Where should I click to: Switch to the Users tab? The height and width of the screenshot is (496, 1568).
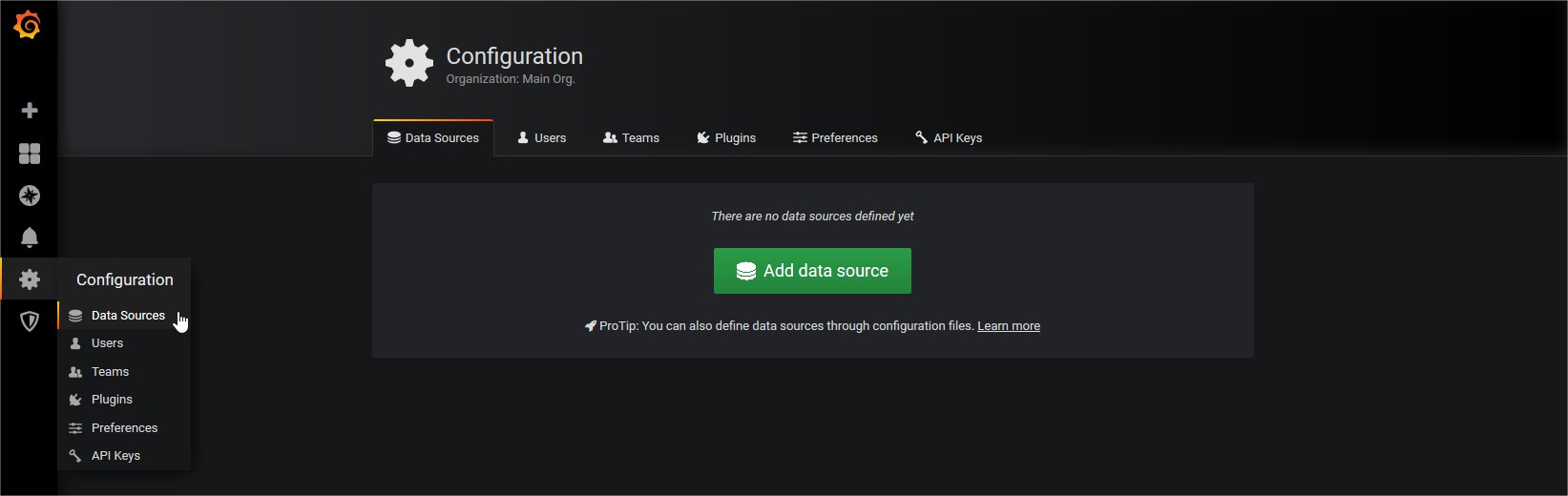pos(542,137)
